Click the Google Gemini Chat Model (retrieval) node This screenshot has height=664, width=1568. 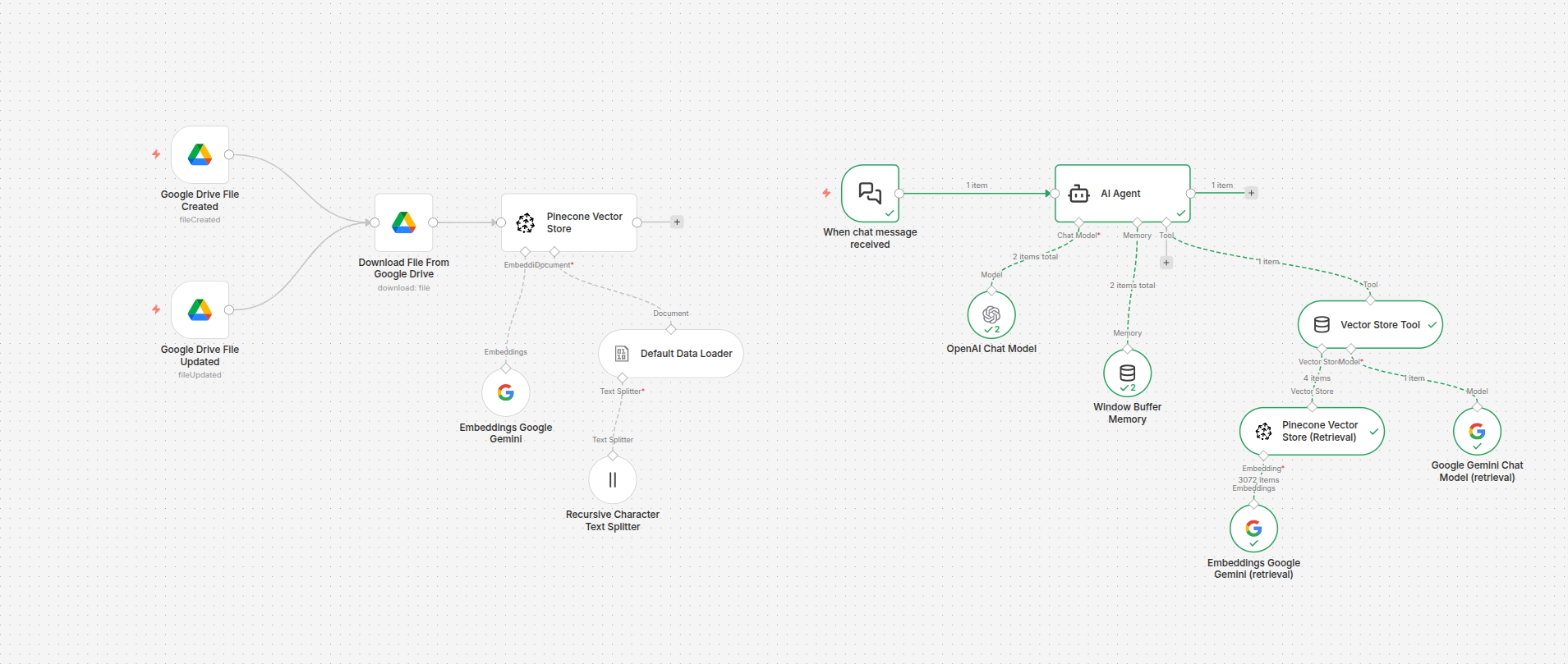(x=1477, y=432)
